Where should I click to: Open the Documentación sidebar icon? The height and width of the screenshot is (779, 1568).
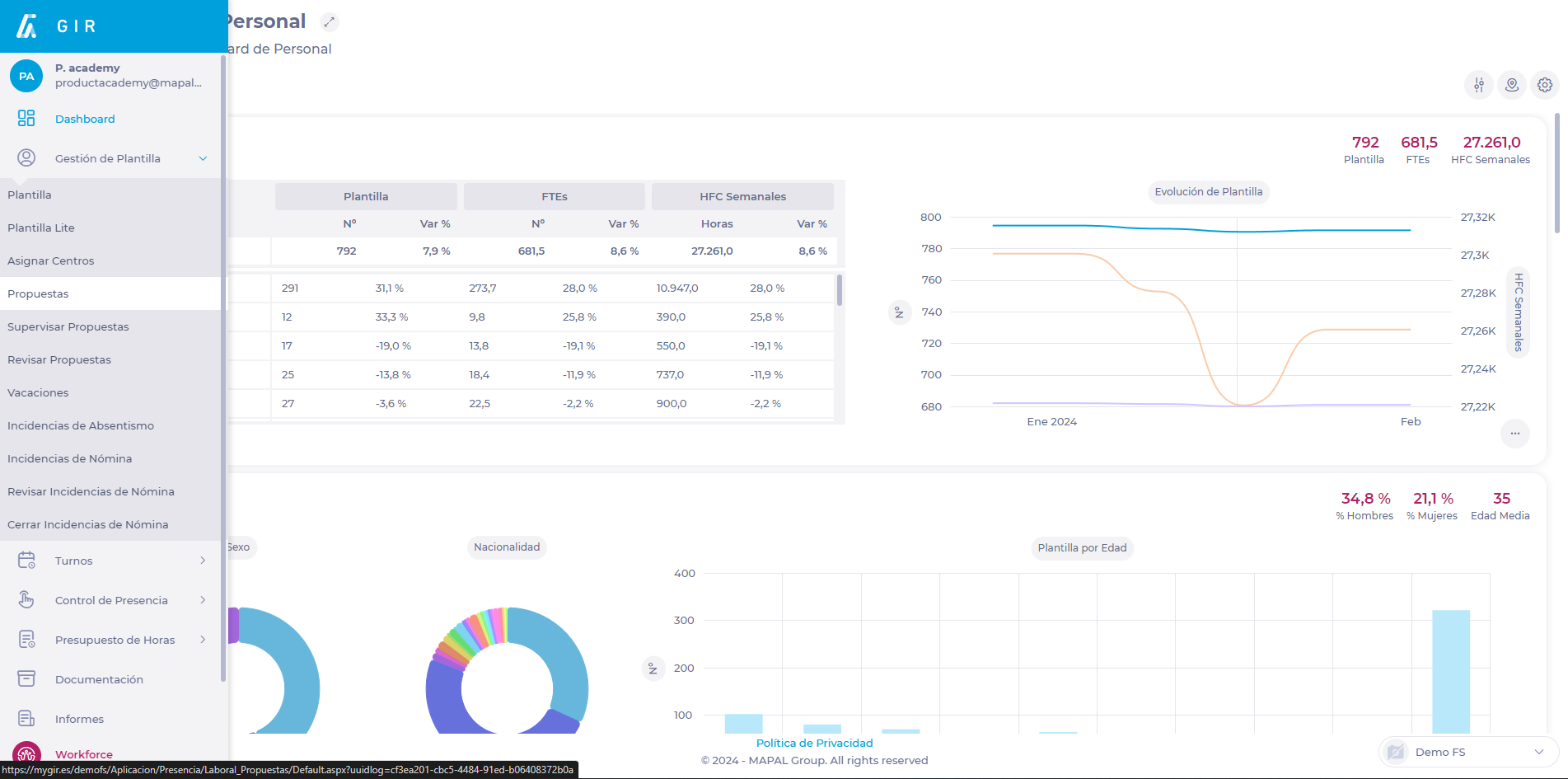click(x=26, y=679)
